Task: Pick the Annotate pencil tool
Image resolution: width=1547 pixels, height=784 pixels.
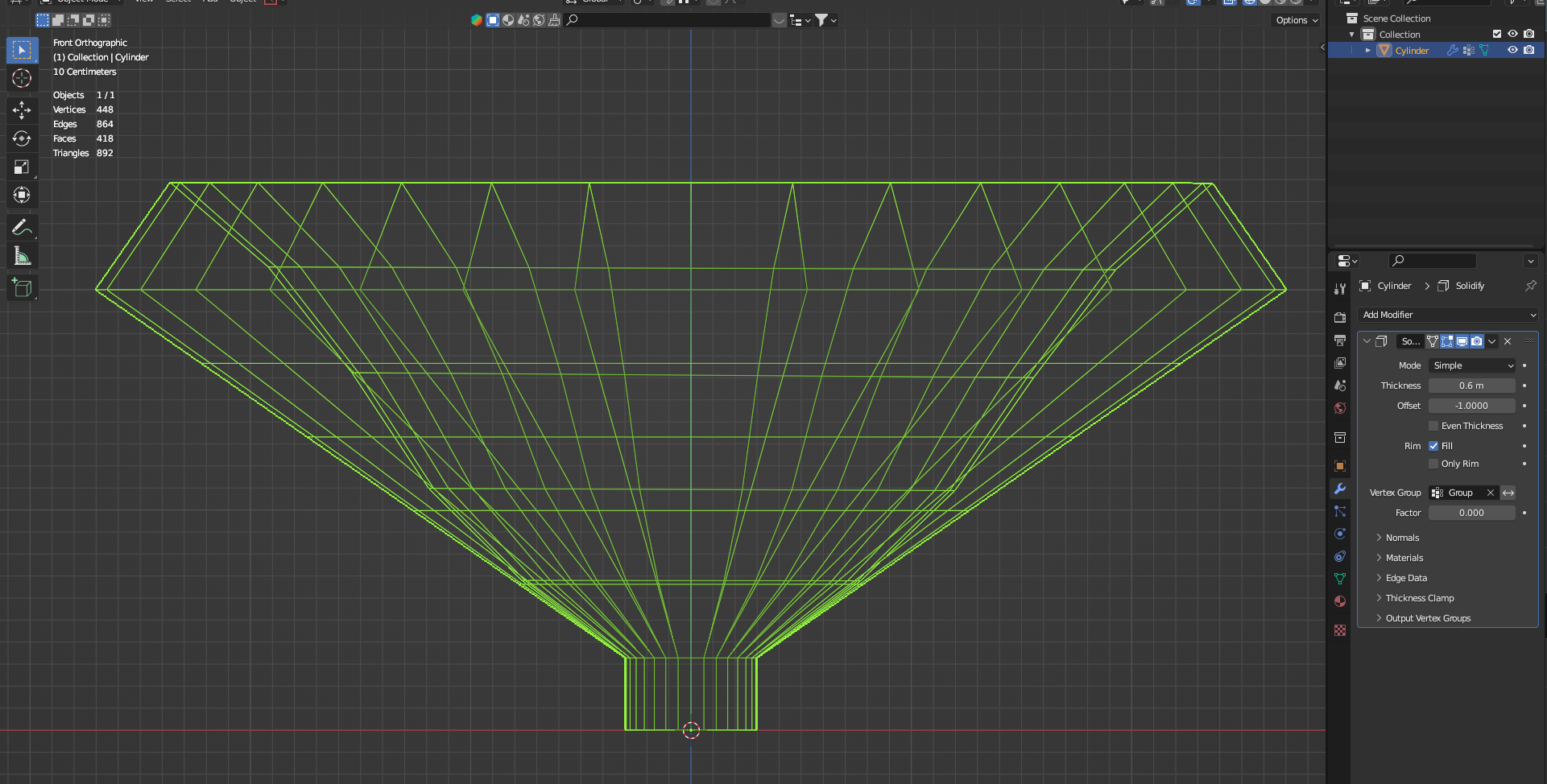Action: click(x=22, y=228)
